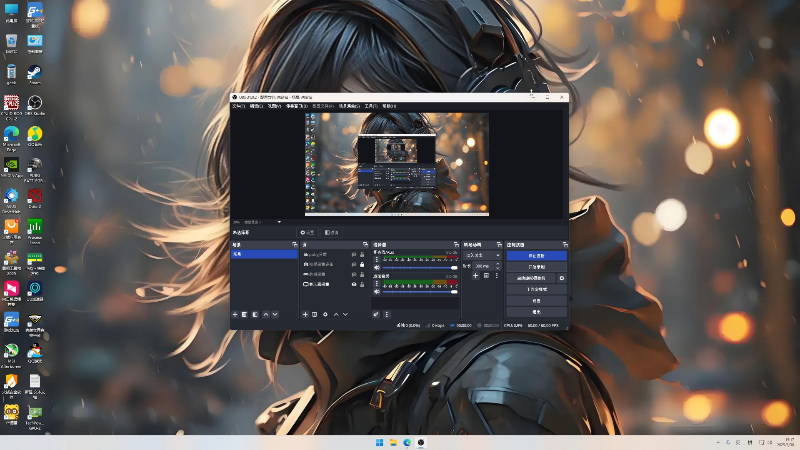Float the Scenes dock using its header pop-out icon
Image resolution: width=800 pixels, height=450 pixels.
pyautogui.click(x=294, y=245)
